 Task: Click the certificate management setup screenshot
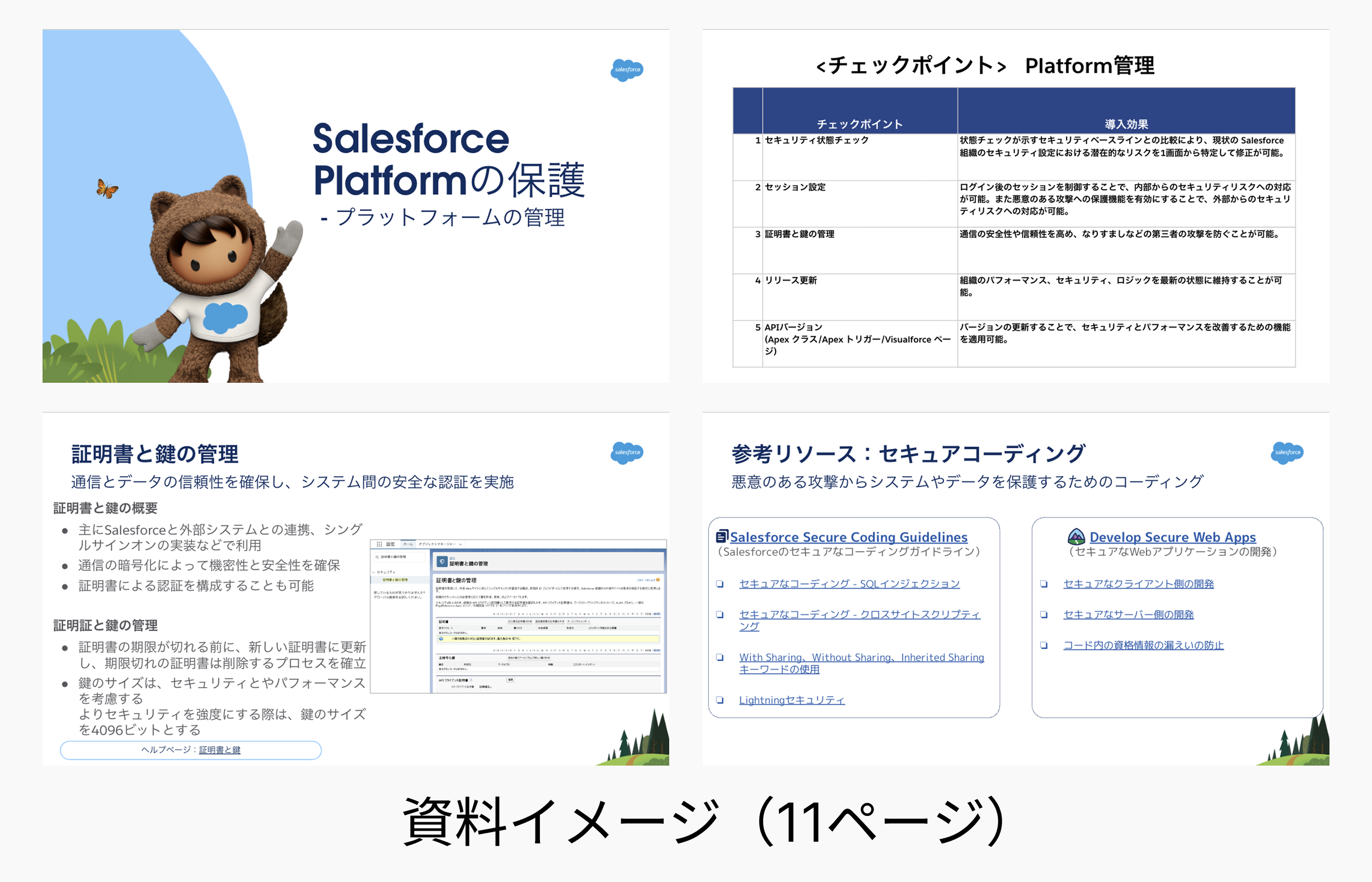(518, 616)
